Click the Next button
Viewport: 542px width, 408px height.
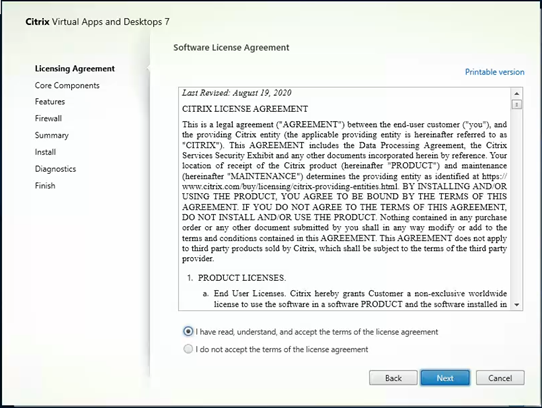pyautogui.click(x=445, y=378)
